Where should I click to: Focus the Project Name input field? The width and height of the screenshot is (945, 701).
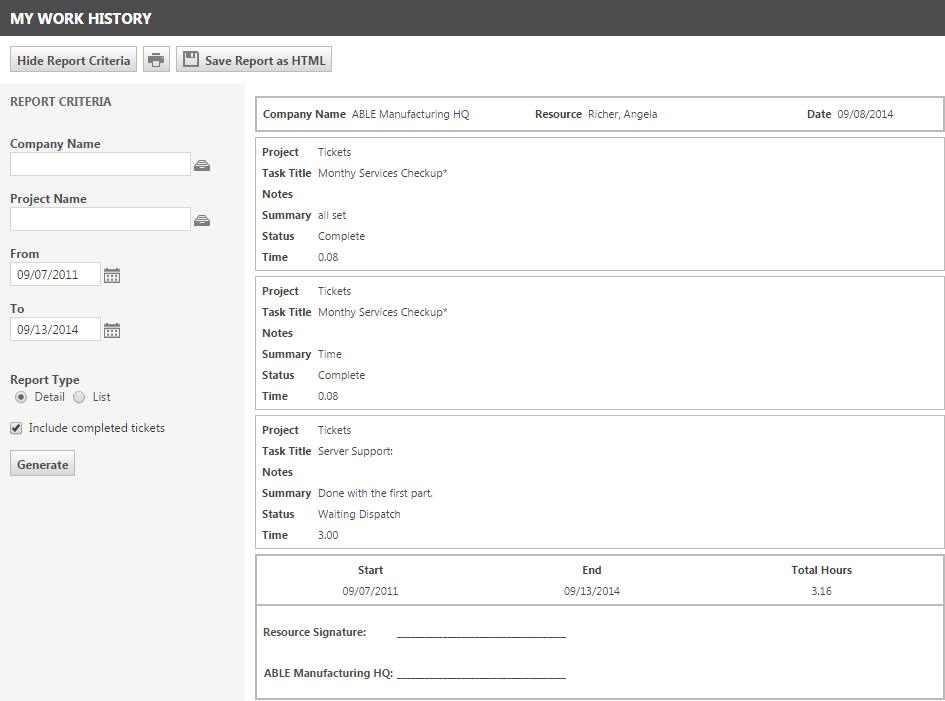[x=100, y=219]
